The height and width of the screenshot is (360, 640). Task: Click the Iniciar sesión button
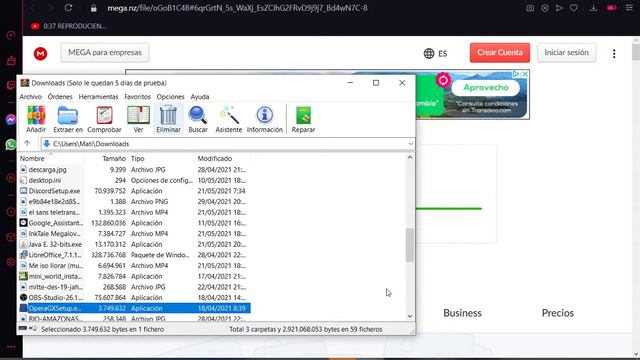(x=567, y=53)
